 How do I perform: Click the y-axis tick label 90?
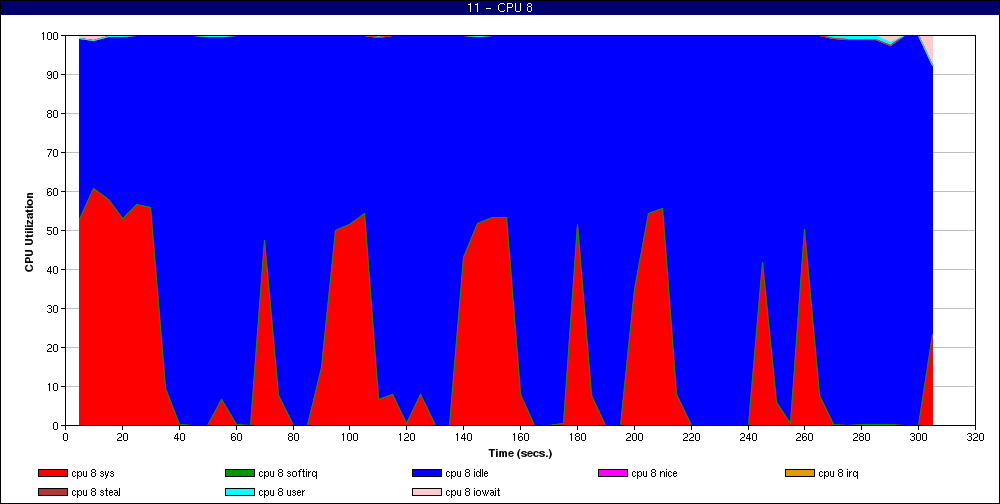click(54, 75)
